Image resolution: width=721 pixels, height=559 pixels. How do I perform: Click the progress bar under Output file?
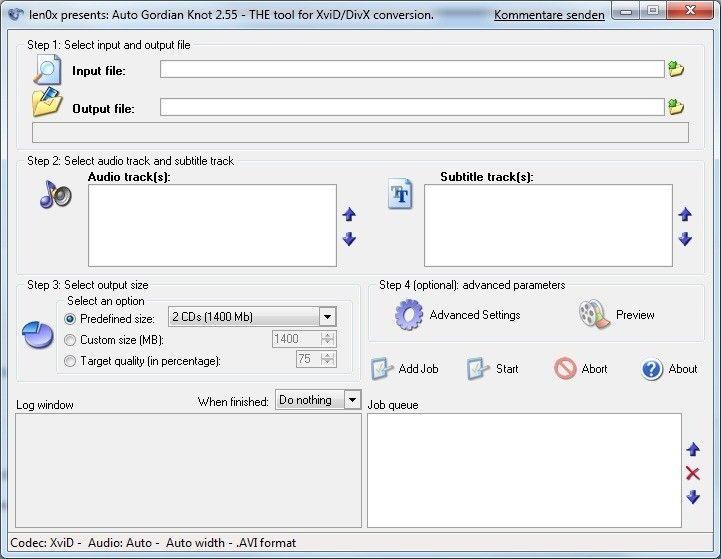360,132
